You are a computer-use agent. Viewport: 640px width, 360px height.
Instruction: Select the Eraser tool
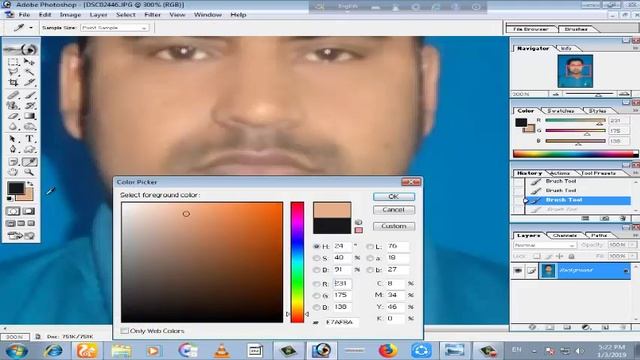click(13, 116)
